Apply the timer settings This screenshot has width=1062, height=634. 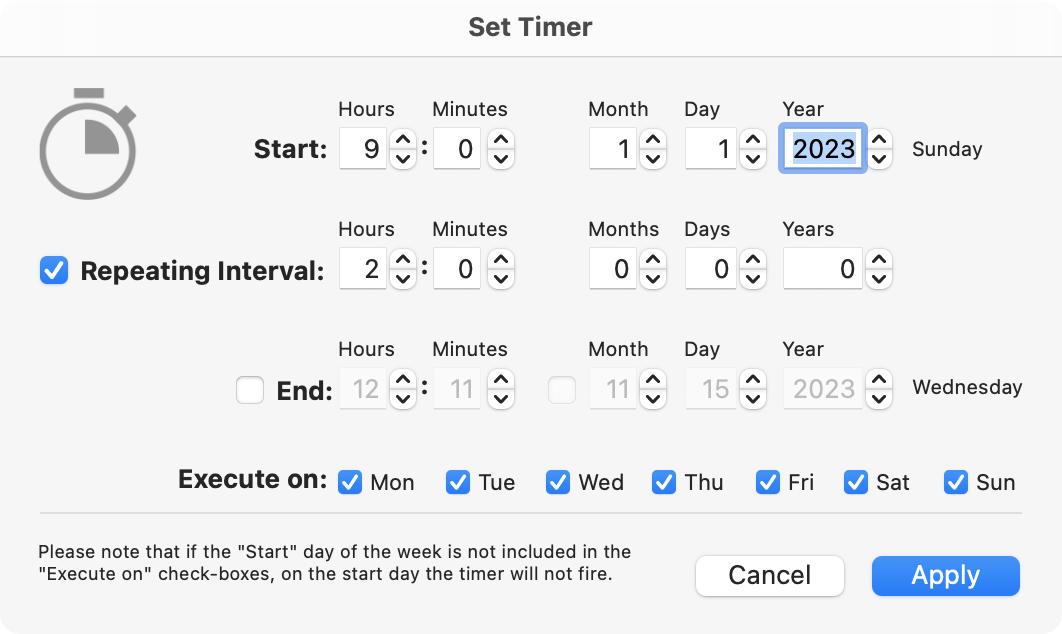point(946,576)
